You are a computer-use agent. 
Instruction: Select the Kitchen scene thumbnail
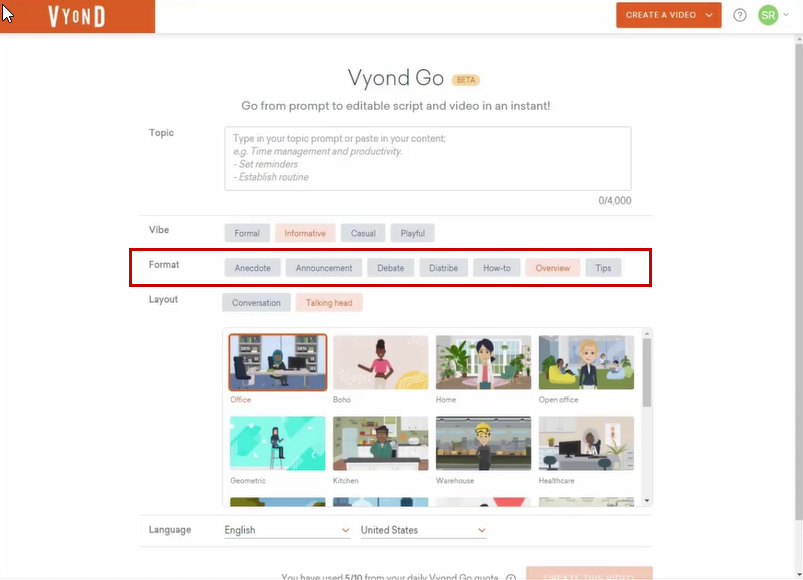click(x=381, y=443)
